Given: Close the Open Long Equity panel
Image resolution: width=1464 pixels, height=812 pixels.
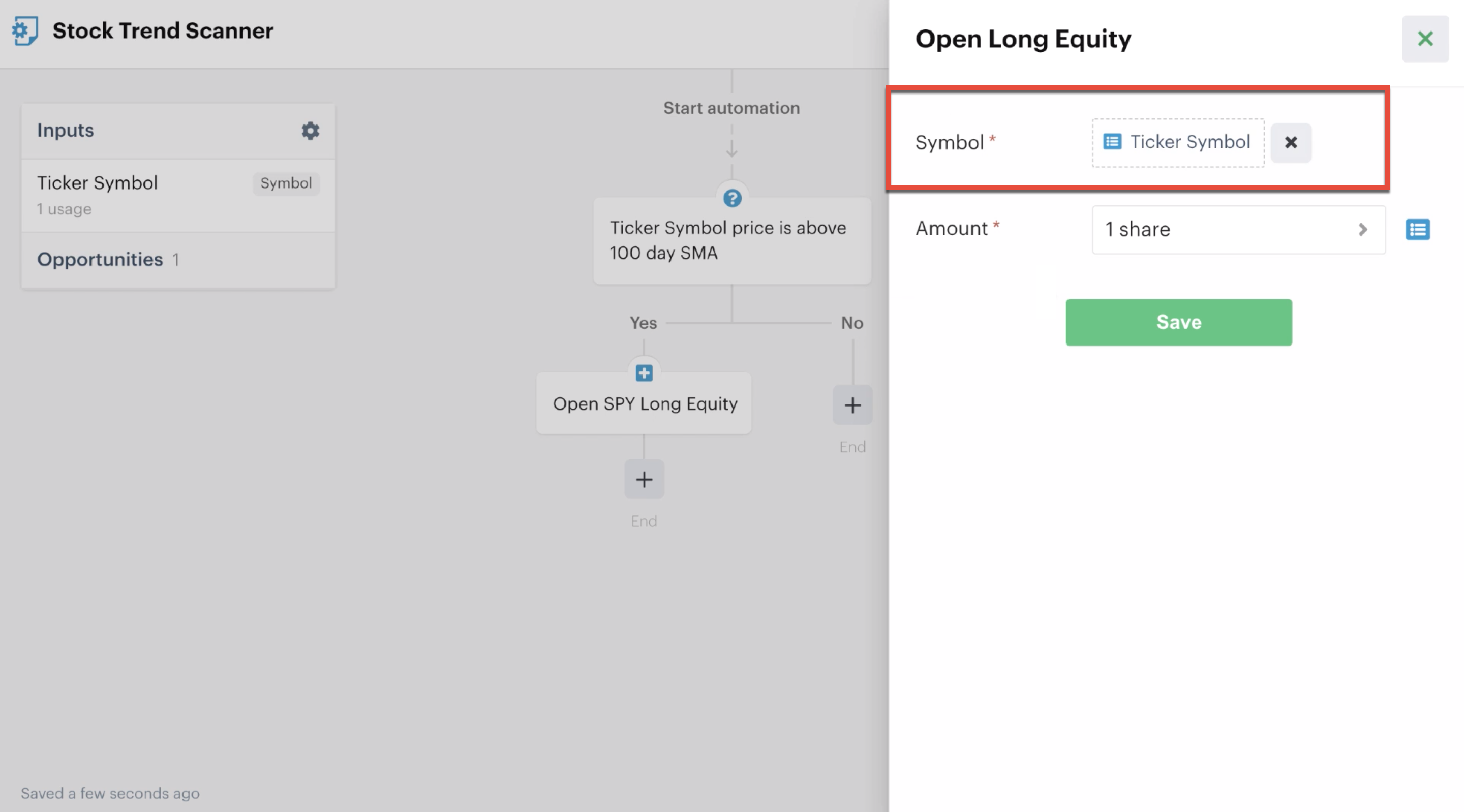Looking at the screenshot, I should (1425, 39).
